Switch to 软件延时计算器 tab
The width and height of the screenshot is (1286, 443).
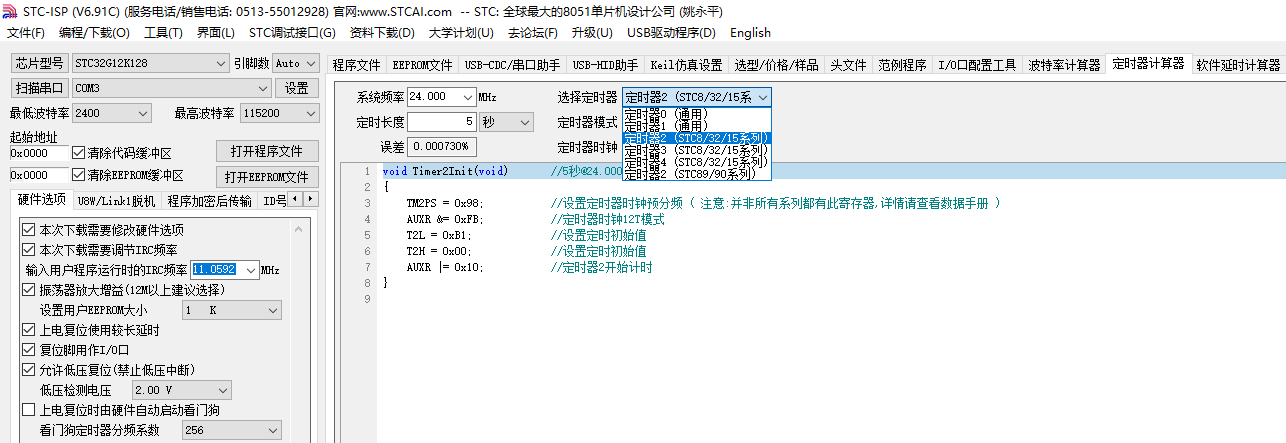1238,65
